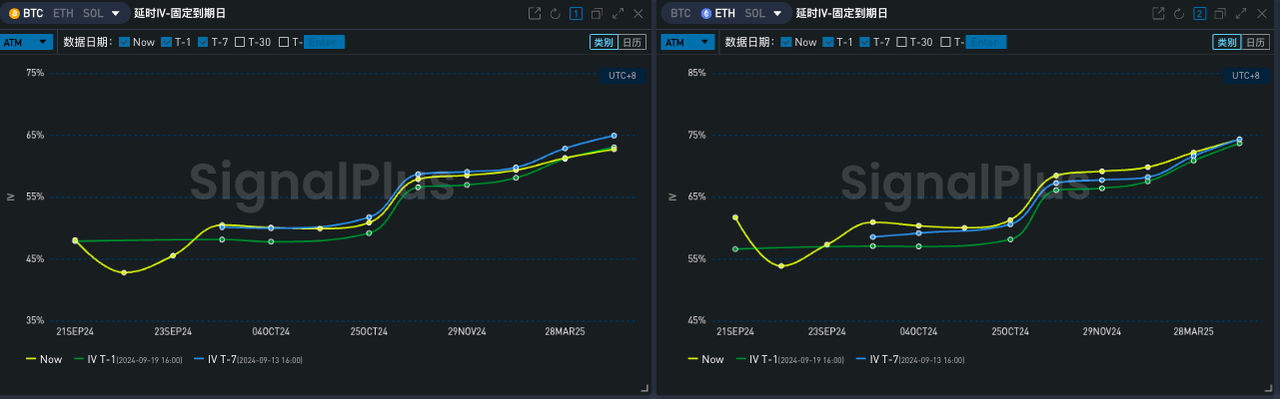Click resize handle of BTC panel corner

point(644,388)
